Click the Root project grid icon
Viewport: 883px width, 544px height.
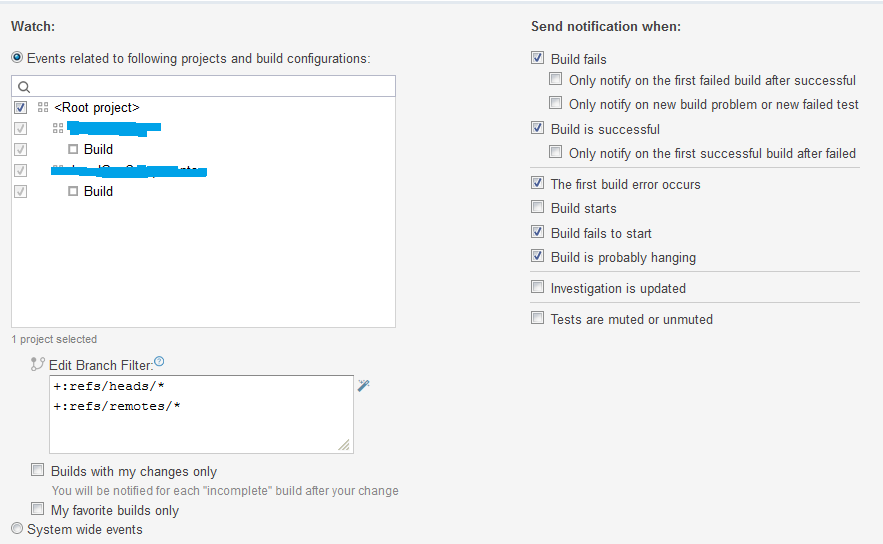pyautogui.click(x=42, y=107)
